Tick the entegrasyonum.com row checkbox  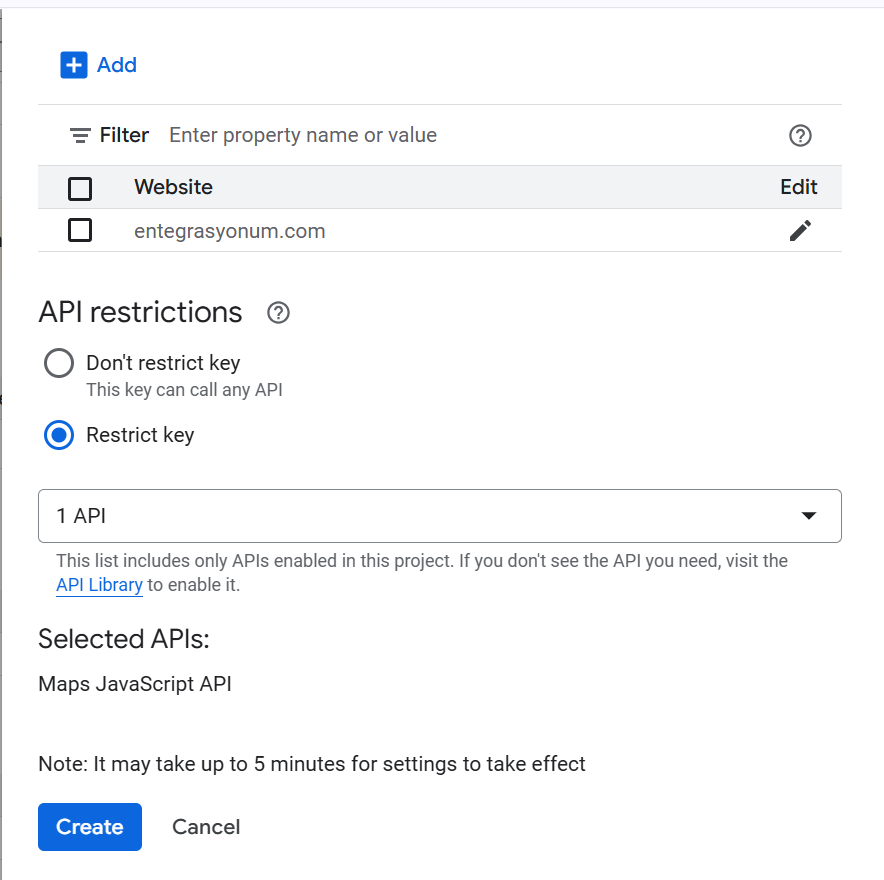point(80,231)
